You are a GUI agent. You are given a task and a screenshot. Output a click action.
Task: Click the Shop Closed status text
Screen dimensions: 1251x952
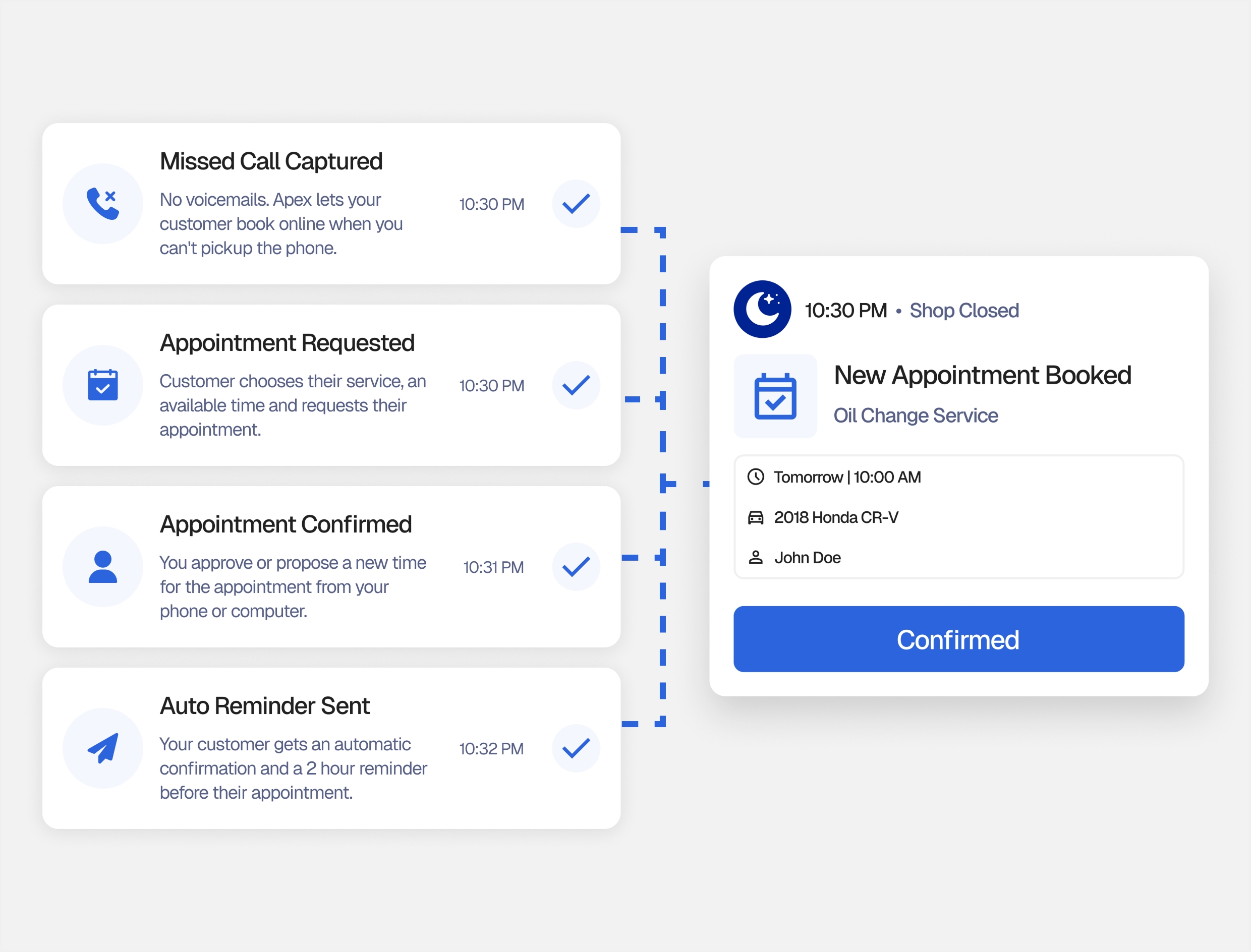964,311
